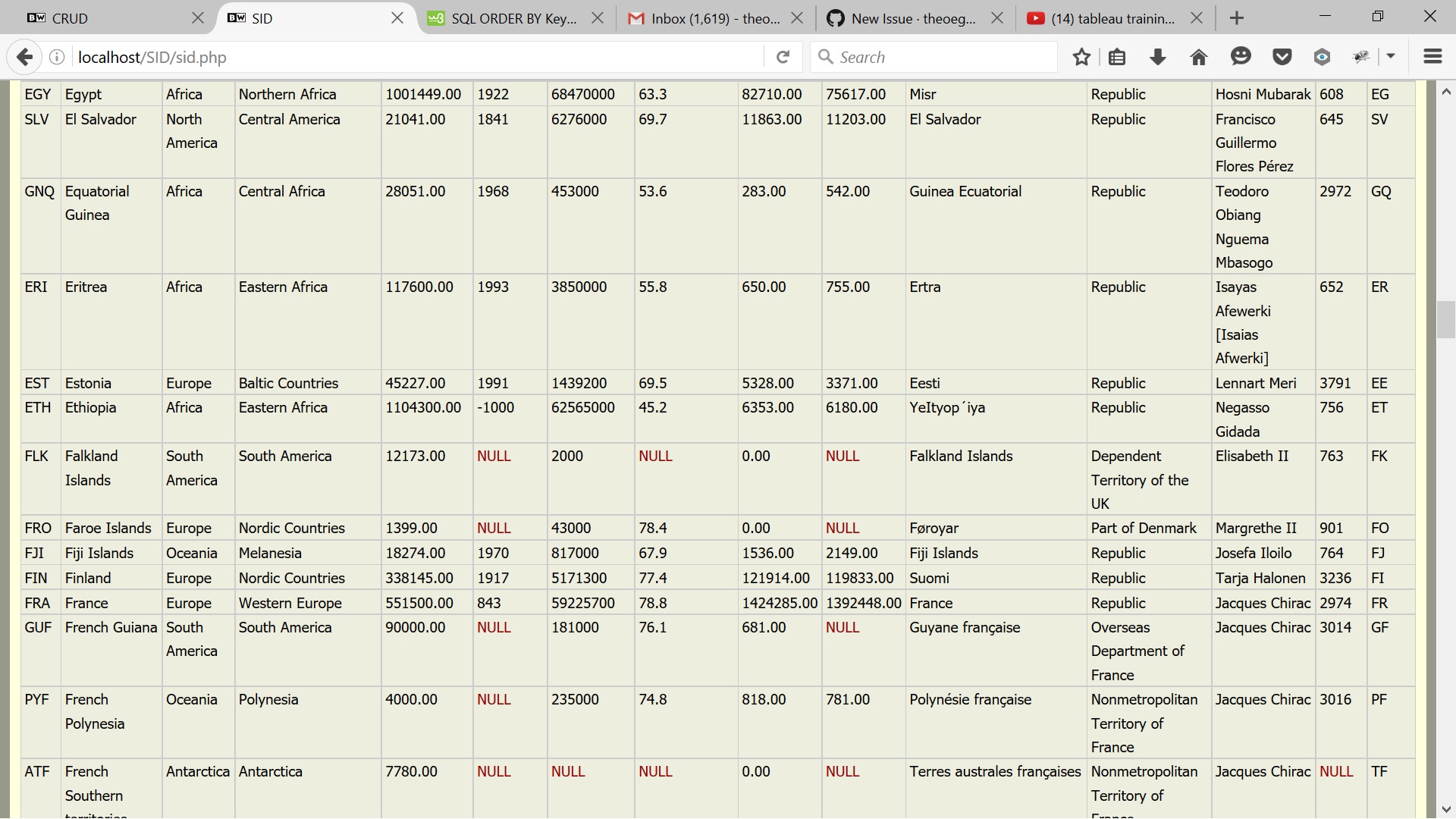This screenshot has height=819, width=1456.
Task: Go to the Home page icon
Action: point(1198,57)
